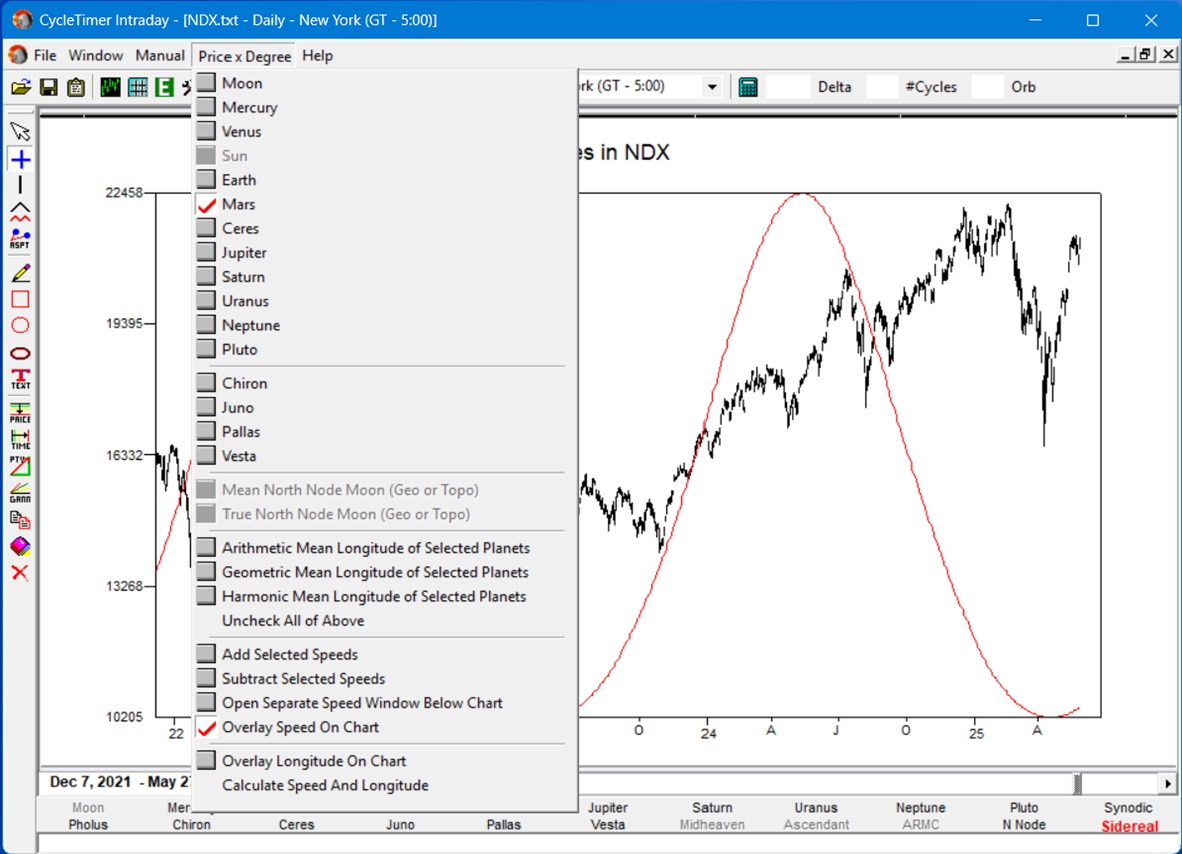Click Uncheck All of Above entry
The height and width of the screenshot is (854, 1182).
293,620
